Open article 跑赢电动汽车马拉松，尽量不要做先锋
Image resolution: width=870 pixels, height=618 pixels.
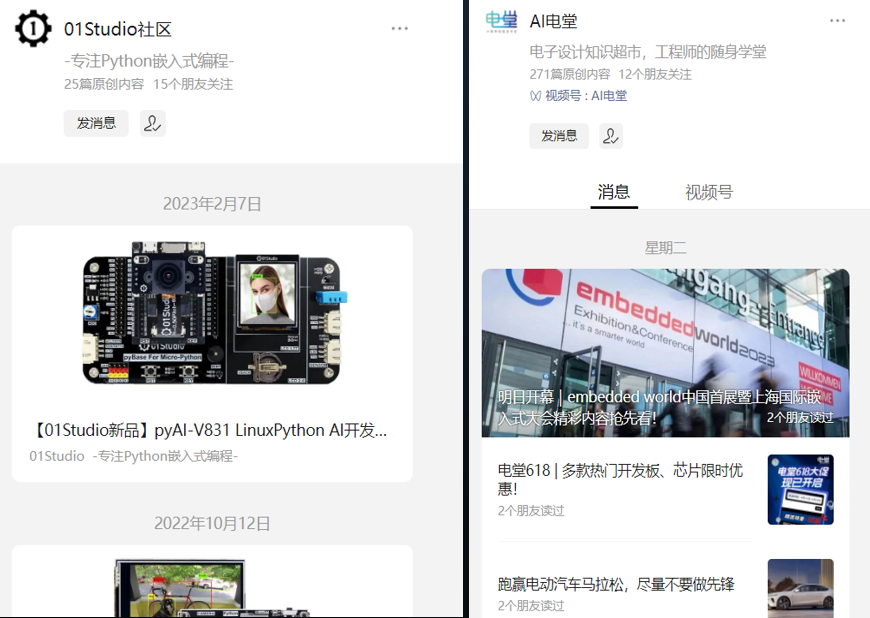click(616, 584)
